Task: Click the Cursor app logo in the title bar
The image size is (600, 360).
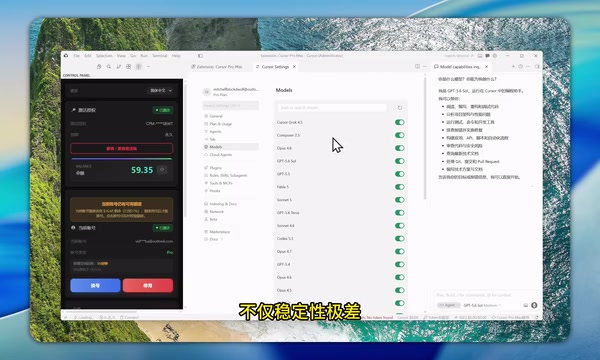Action: coord(66,56)
